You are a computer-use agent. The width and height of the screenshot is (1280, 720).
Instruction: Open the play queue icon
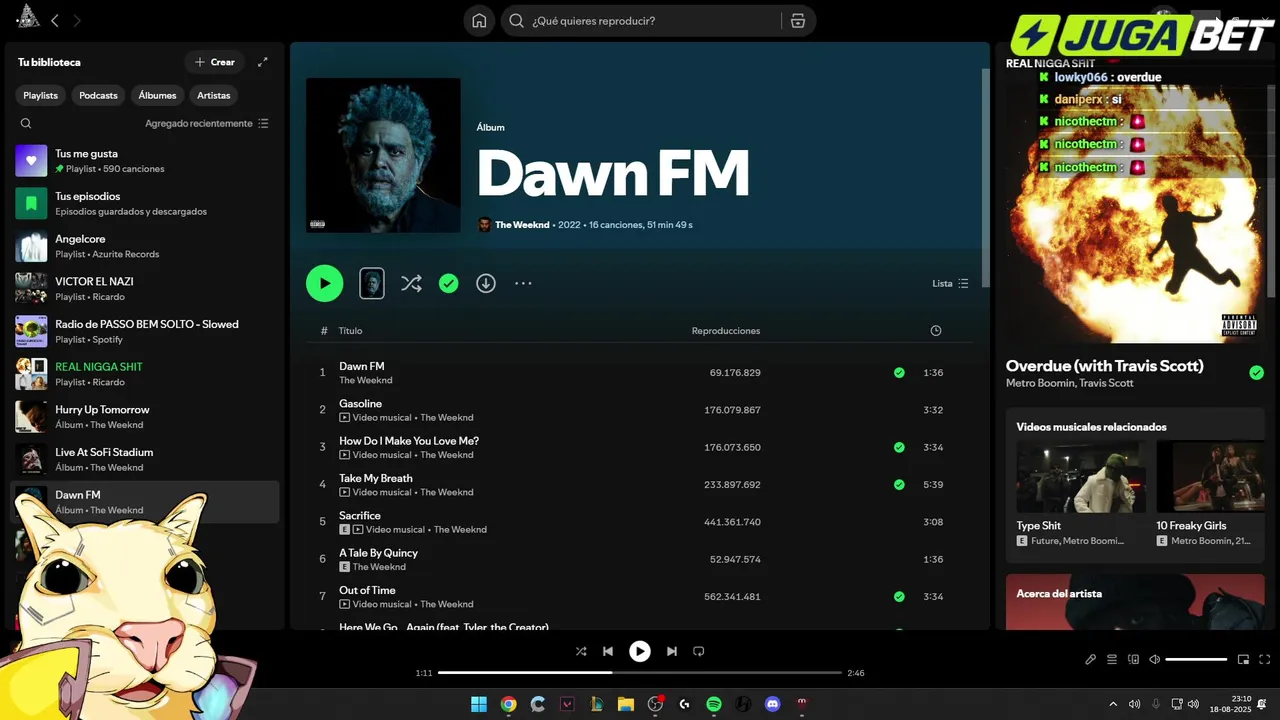coord(1112,660)
